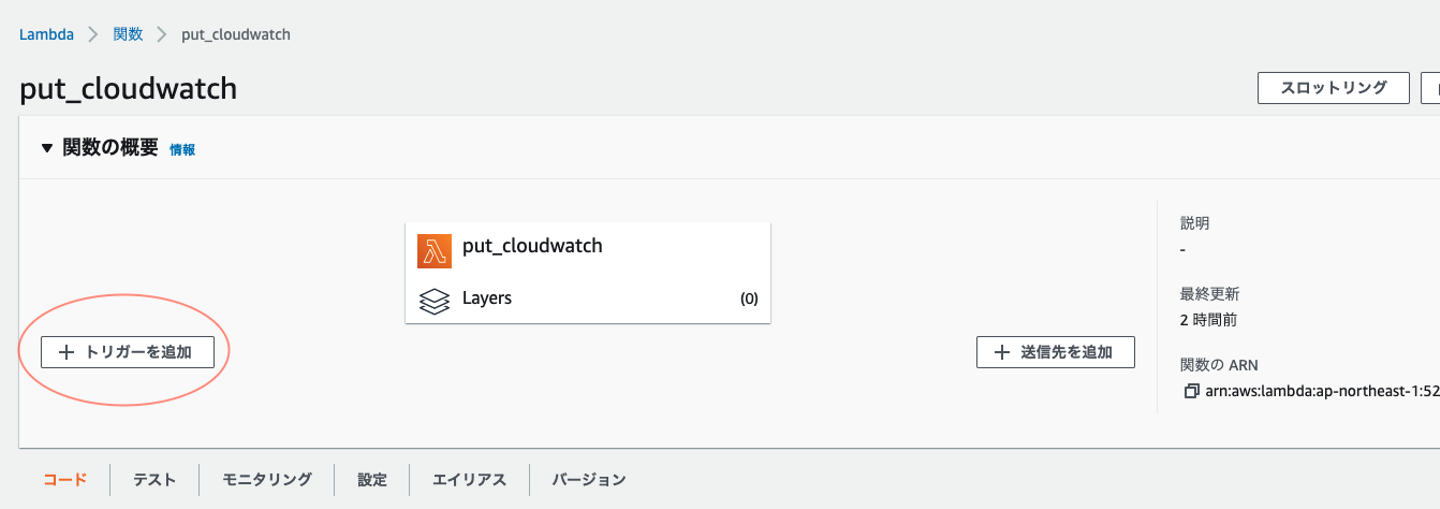Click the Layers stack icon
This screenshot has height=509, width=1440.
pos(434,300)
